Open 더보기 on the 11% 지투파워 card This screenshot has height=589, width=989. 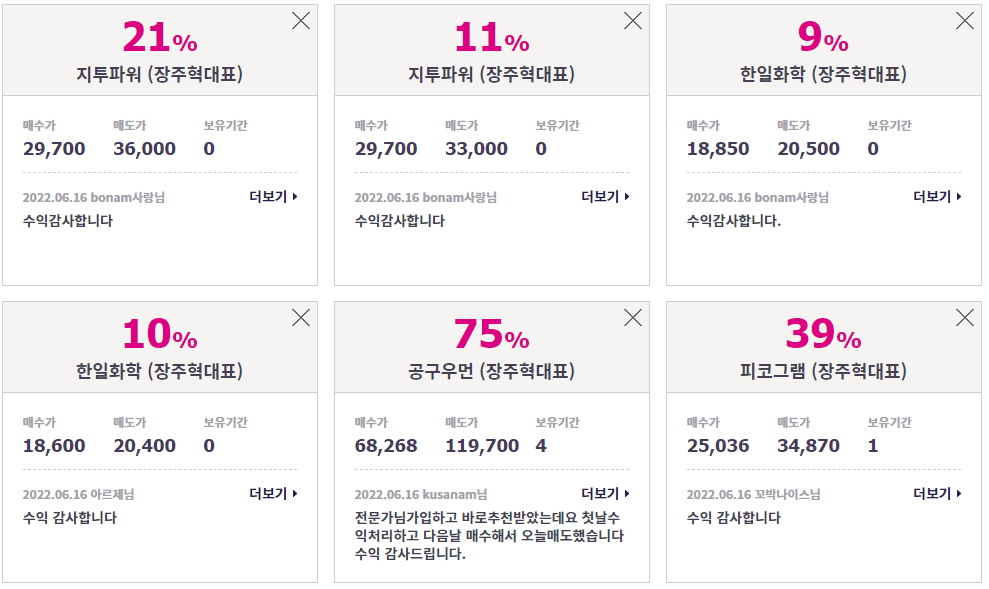pyautogui.click(x=605, y=197)
